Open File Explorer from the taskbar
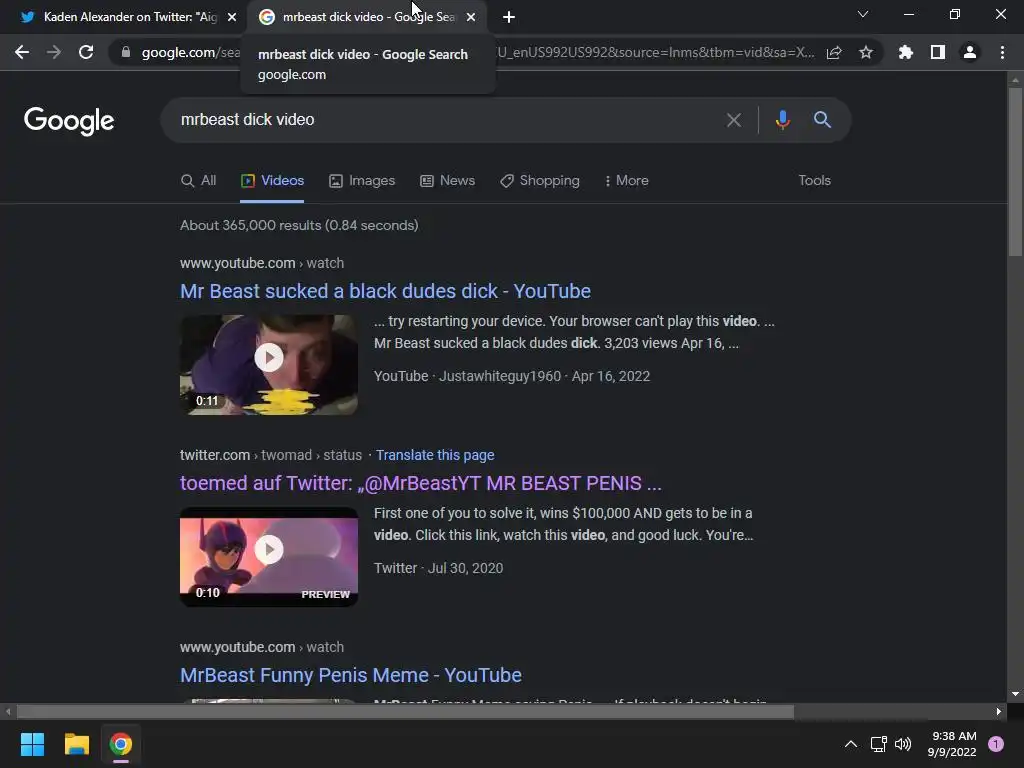The height and width of the screenshot is (768, 1024). (76, 744)
